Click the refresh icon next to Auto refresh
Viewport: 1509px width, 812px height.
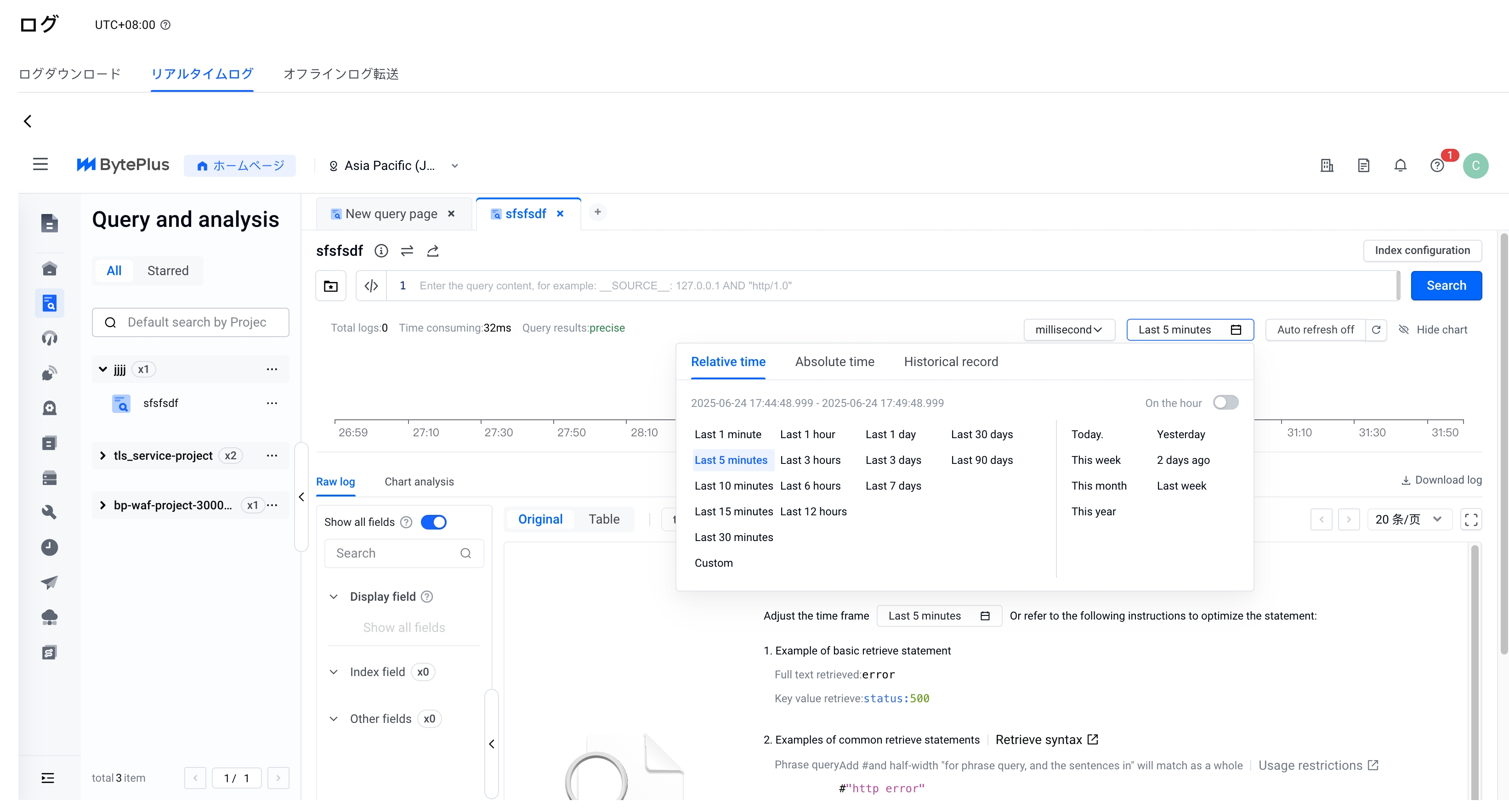(x=1376, y=330)
